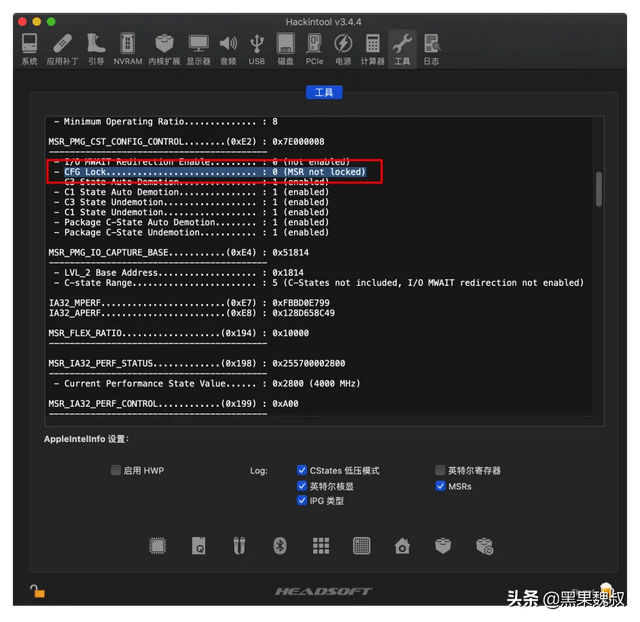Enable the 启用 HWP checkbox

[x=116, y=470]
